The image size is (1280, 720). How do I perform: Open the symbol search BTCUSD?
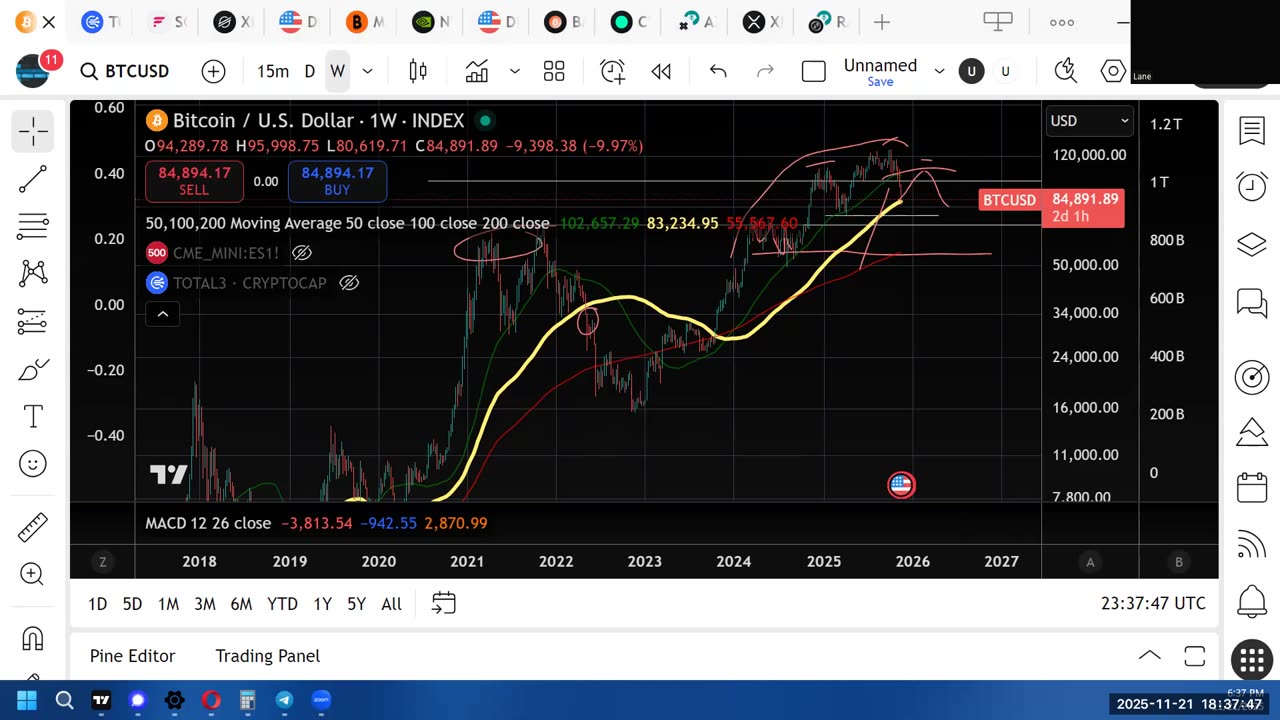pos(125,71)
